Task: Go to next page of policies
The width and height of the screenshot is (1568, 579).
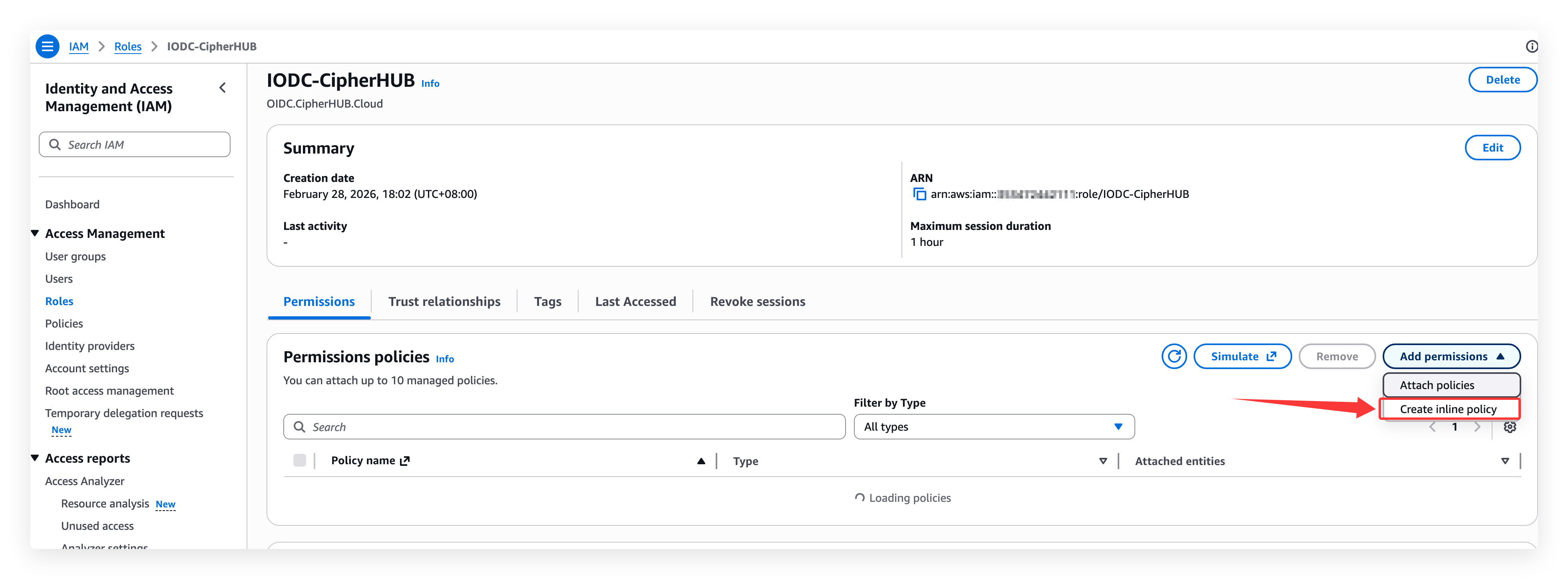Action: pyautogui.click(x=1477, y=427)
